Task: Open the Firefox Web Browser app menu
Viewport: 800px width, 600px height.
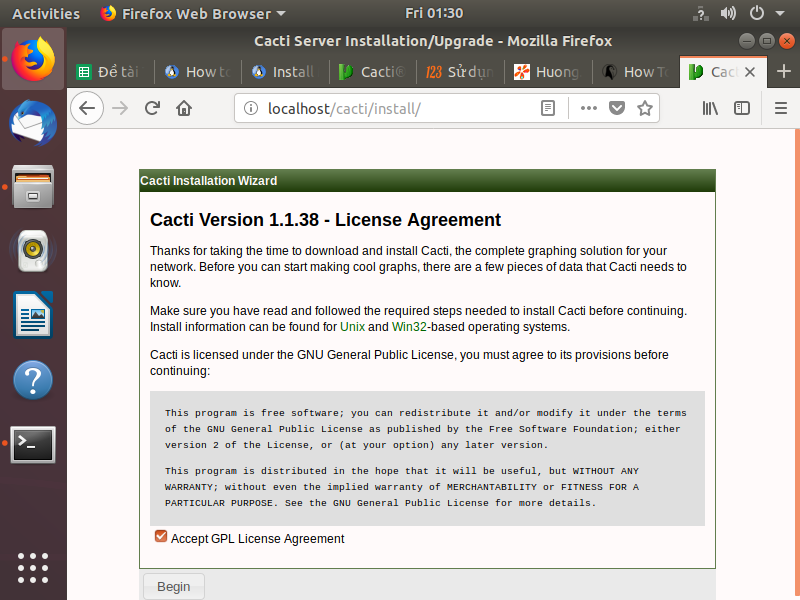Action: [193, 14]
